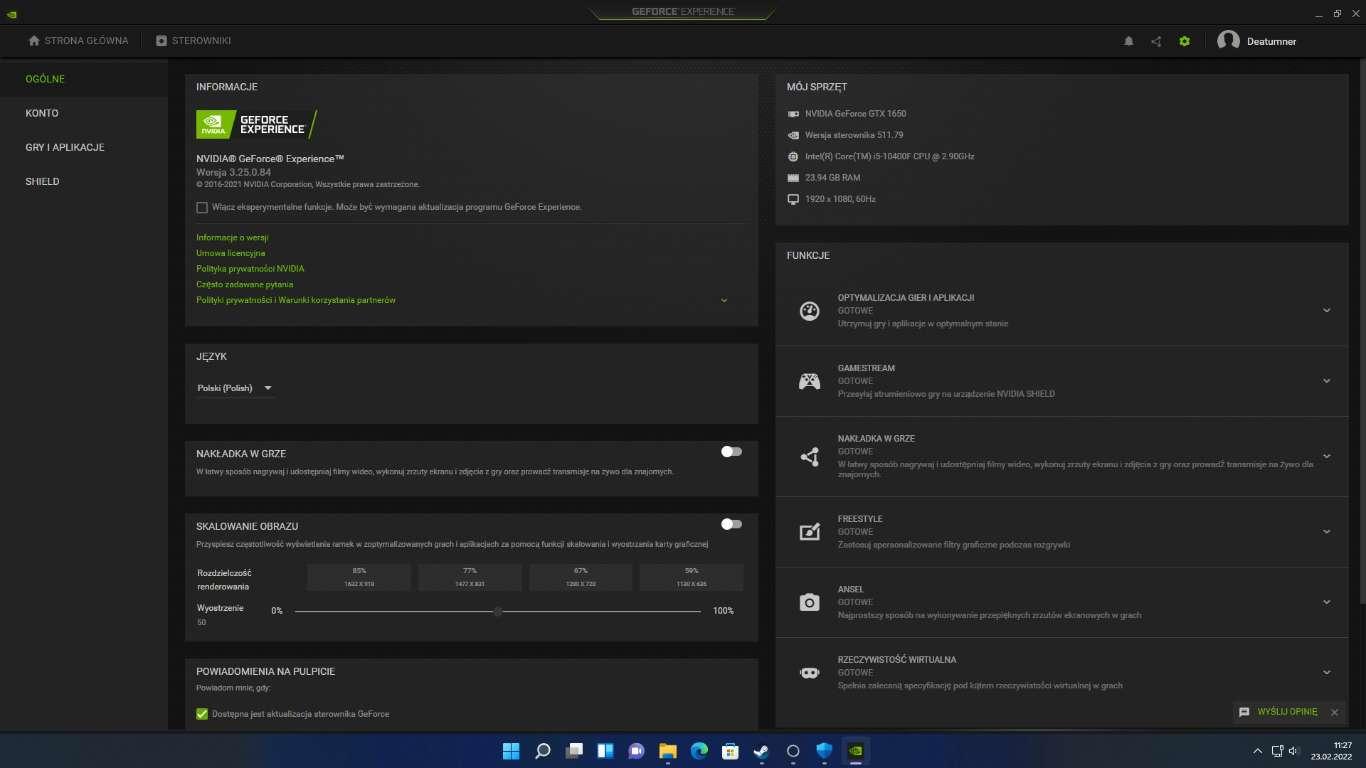Viewport: 1366px width, 768px height.
Task: Open the notifications bell icon
Action: 1129,41
